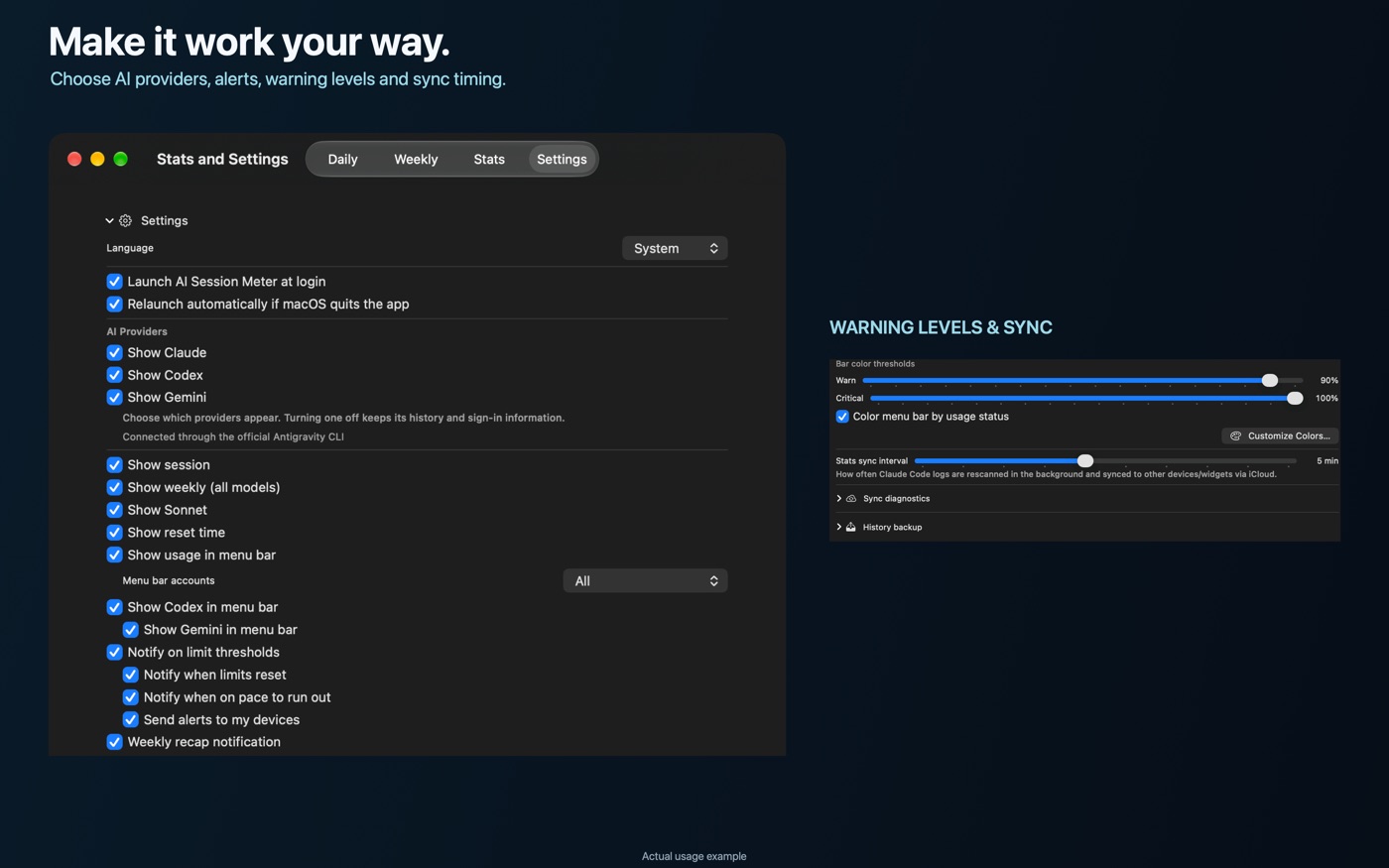Toggle Notify when limits reset

coord(130,675)
